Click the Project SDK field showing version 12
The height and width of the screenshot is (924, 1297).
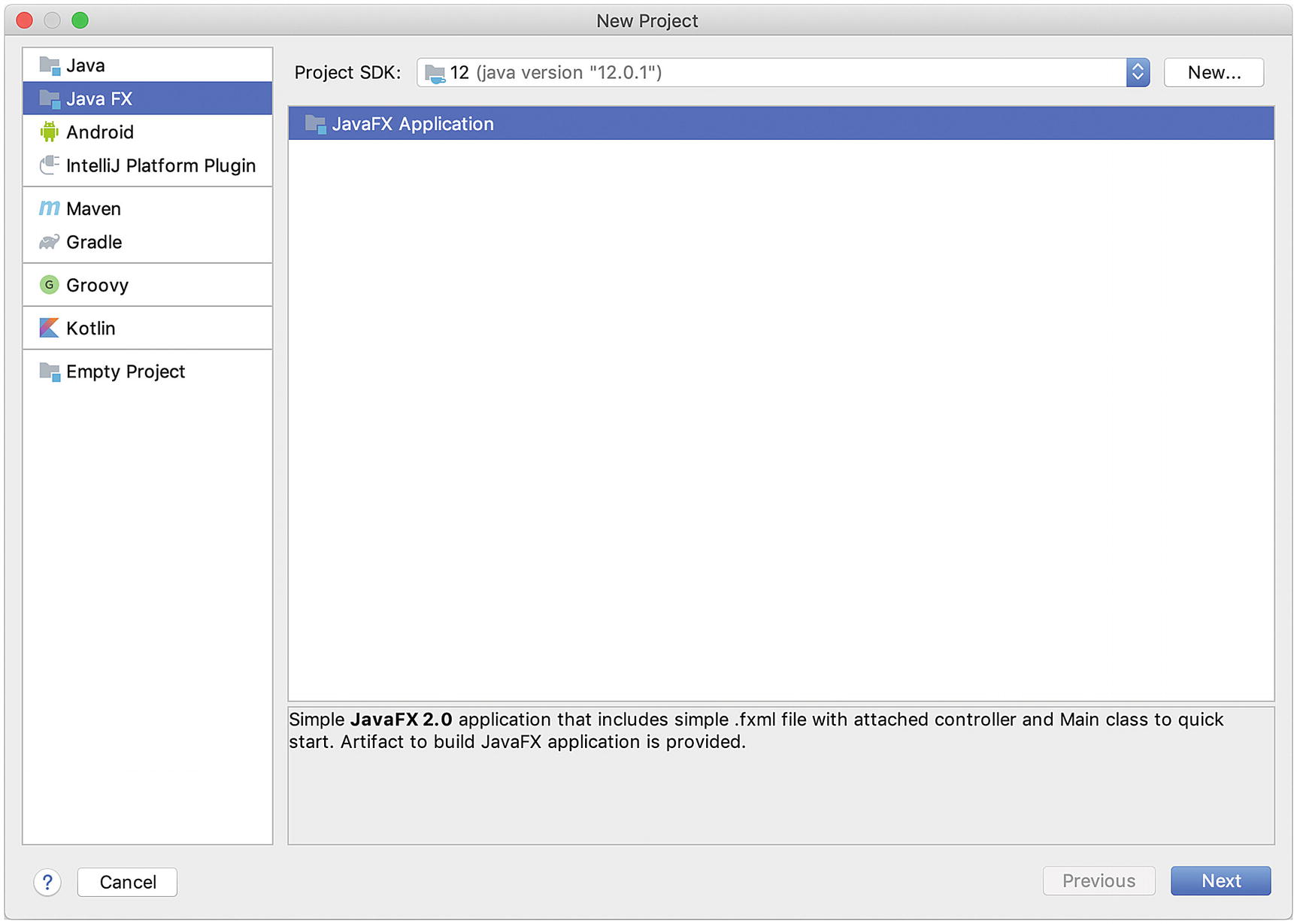783,72
